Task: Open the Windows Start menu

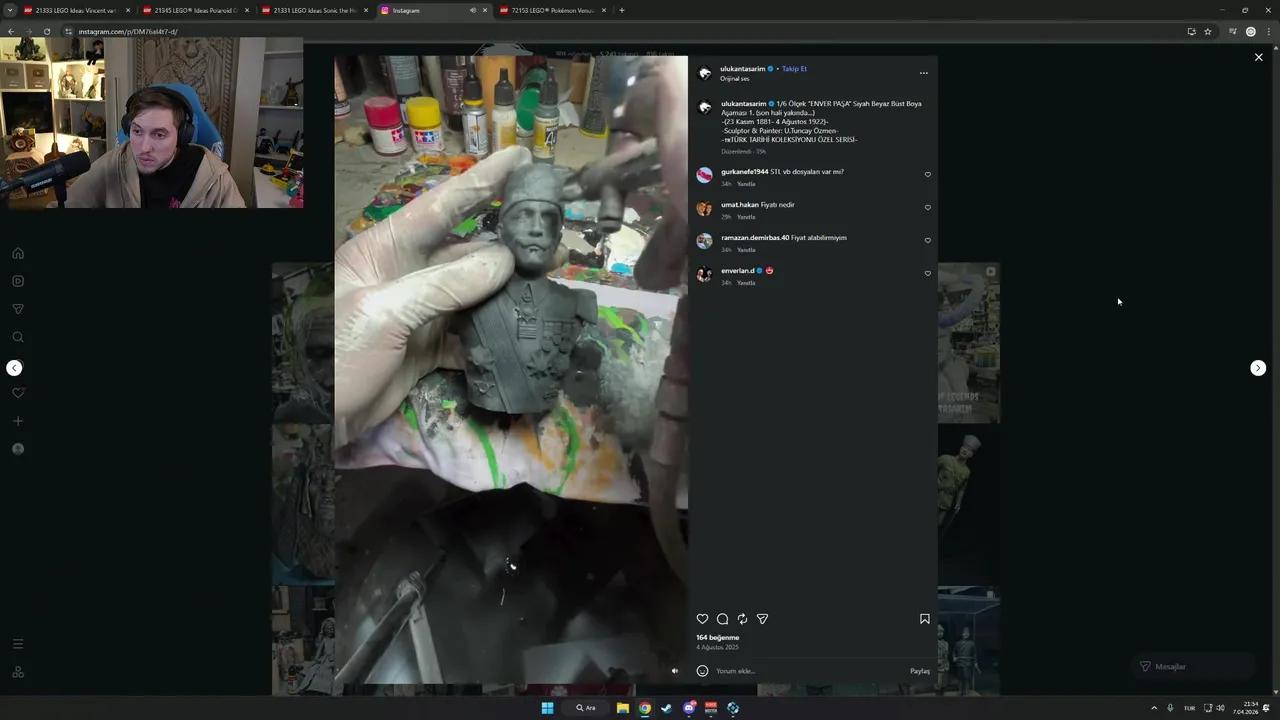Action: tap(547, 708)
